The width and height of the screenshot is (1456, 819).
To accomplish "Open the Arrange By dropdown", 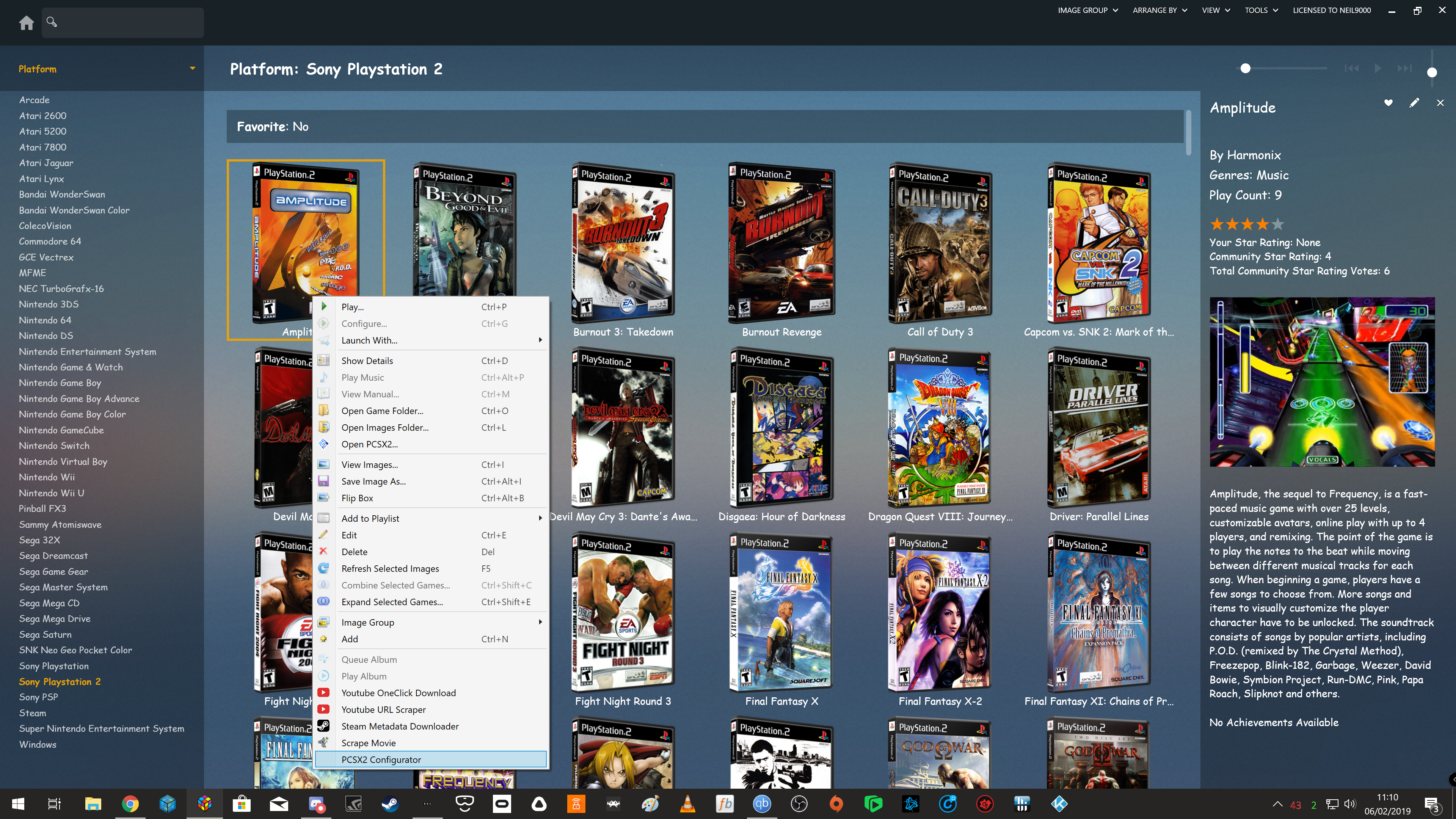I will click(1160, 10).
